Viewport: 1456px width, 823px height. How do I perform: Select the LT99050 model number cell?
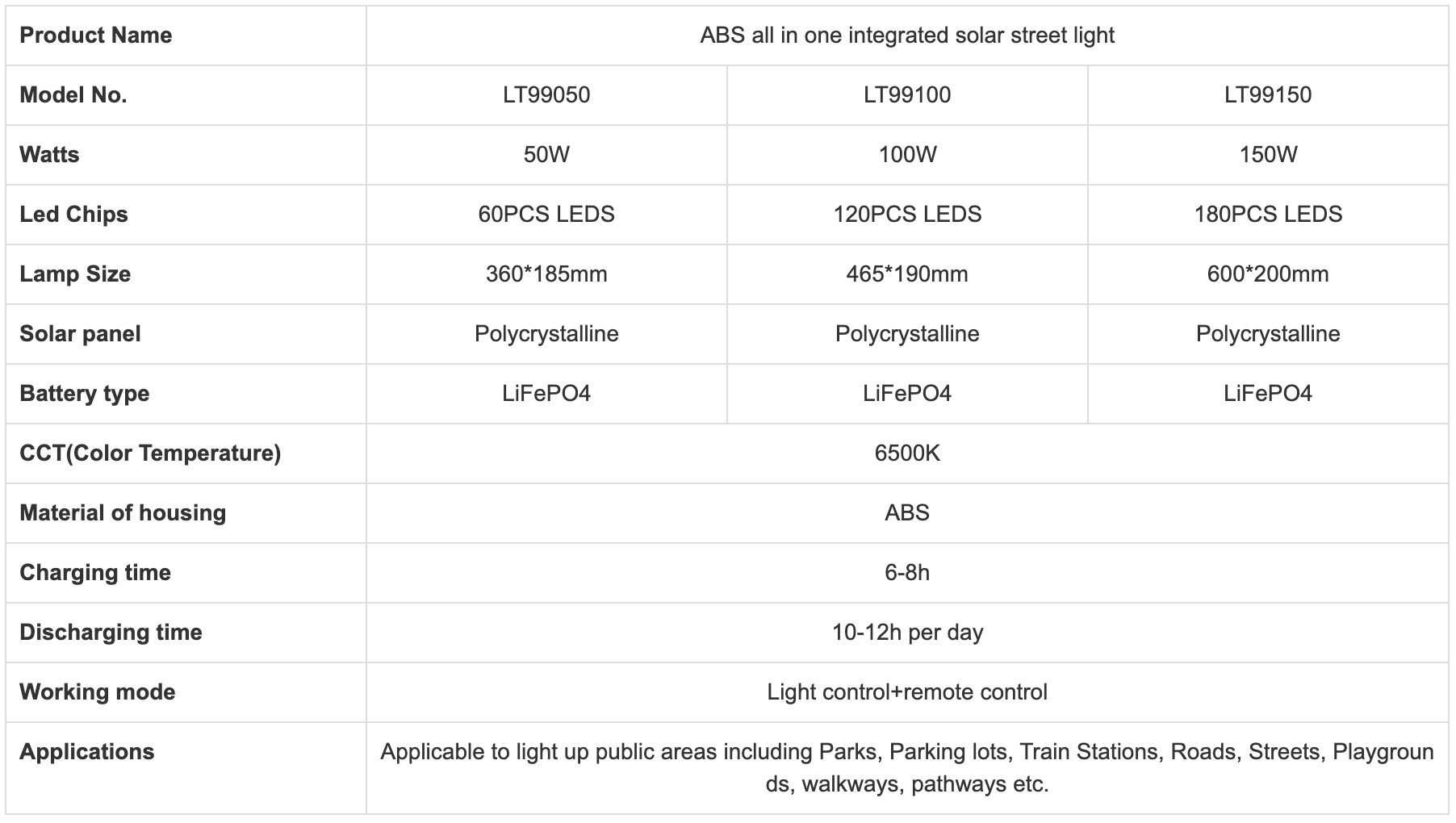tap(546, 95)
